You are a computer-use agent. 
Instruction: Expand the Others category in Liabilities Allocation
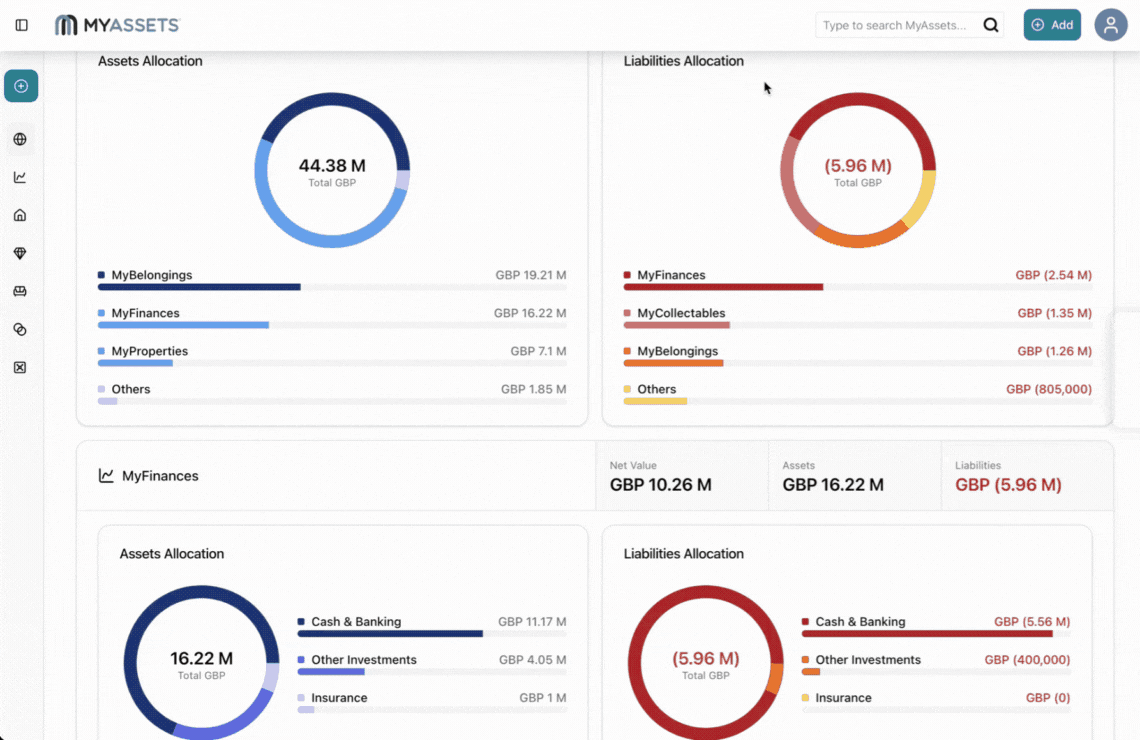tap(655, 389)
